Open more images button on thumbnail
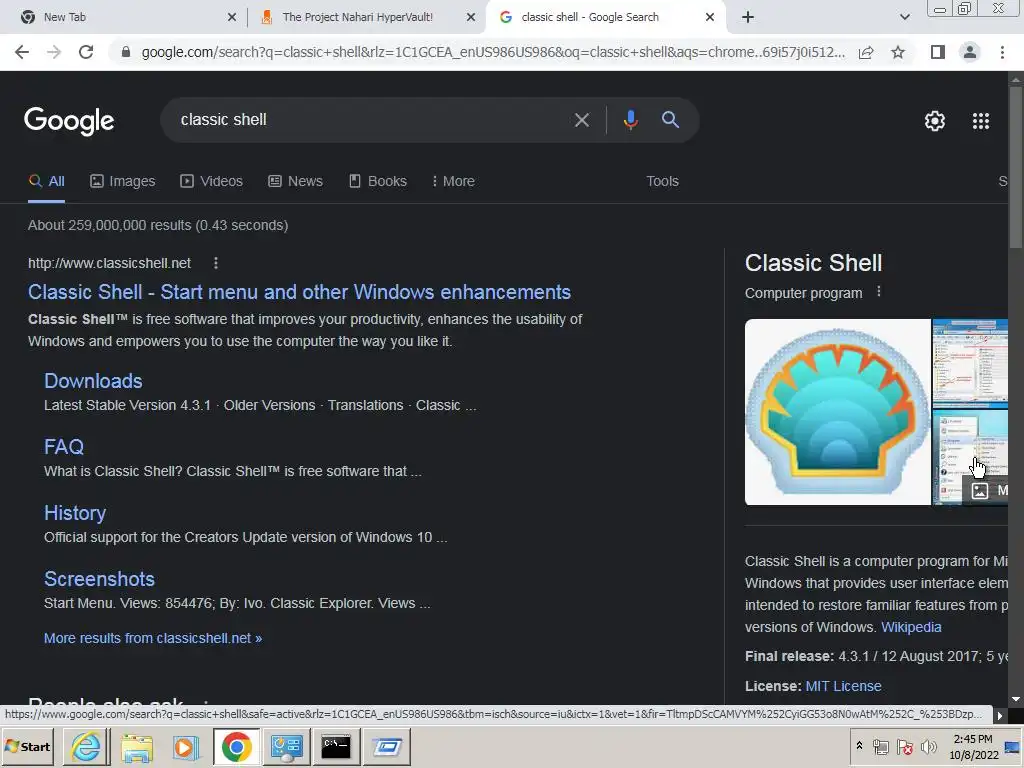1024x768 pixels. click(x=986, y=490)
